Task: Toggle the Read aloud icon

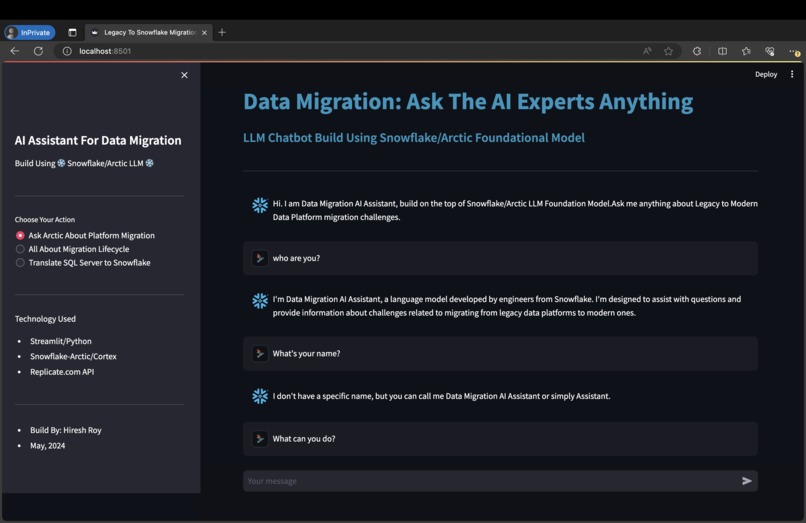Action: point(647,51)
